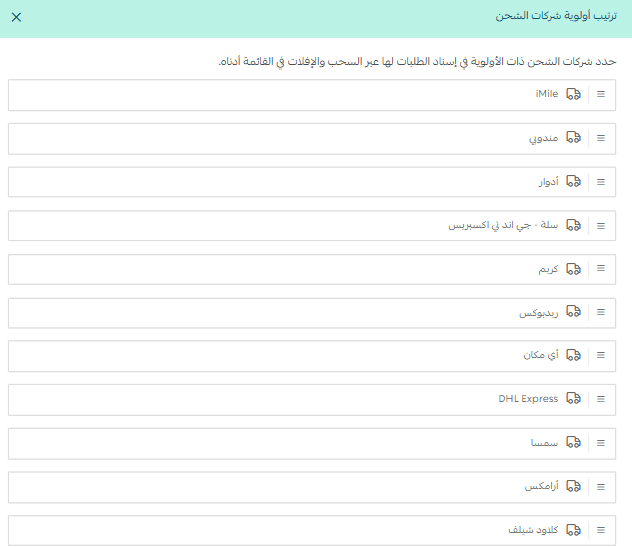The width and height of the screenshot is (632, 547).
Task: Click the drag handle for كريم
Action: (601, 269)
